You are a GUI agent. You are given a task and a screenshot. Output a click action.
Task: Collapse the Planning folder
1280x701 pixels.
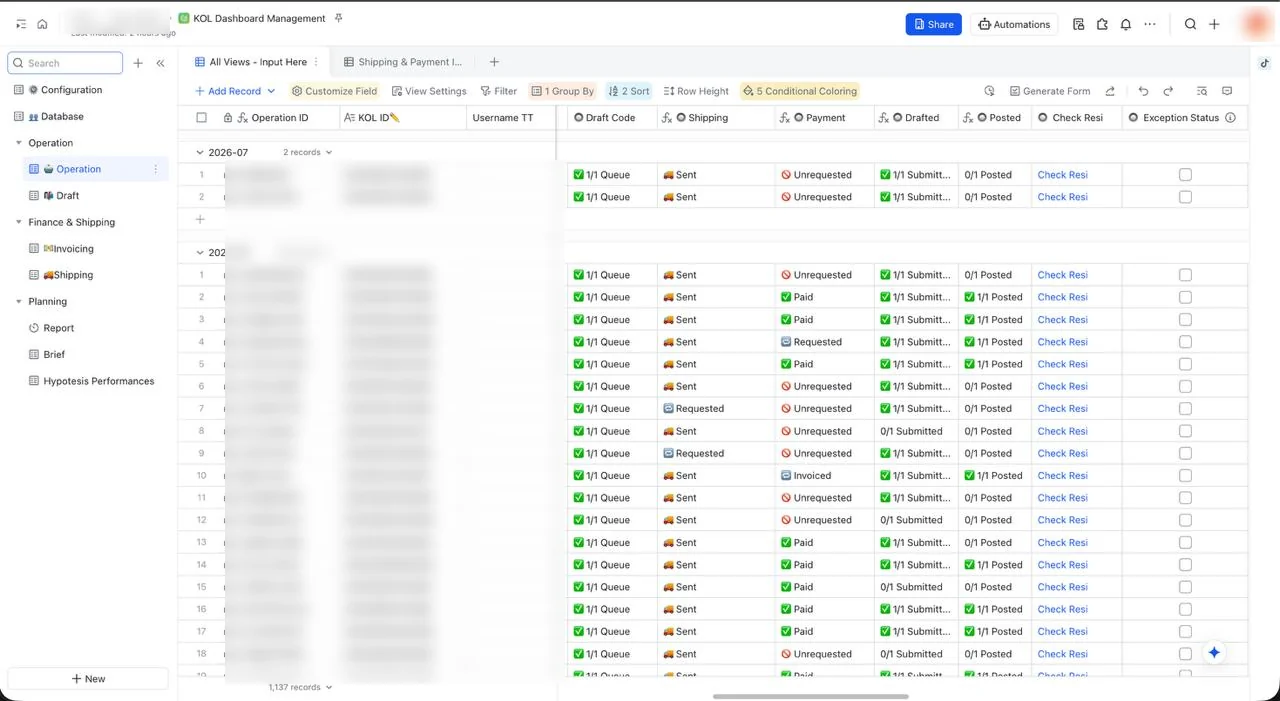[x=19, y=301]
